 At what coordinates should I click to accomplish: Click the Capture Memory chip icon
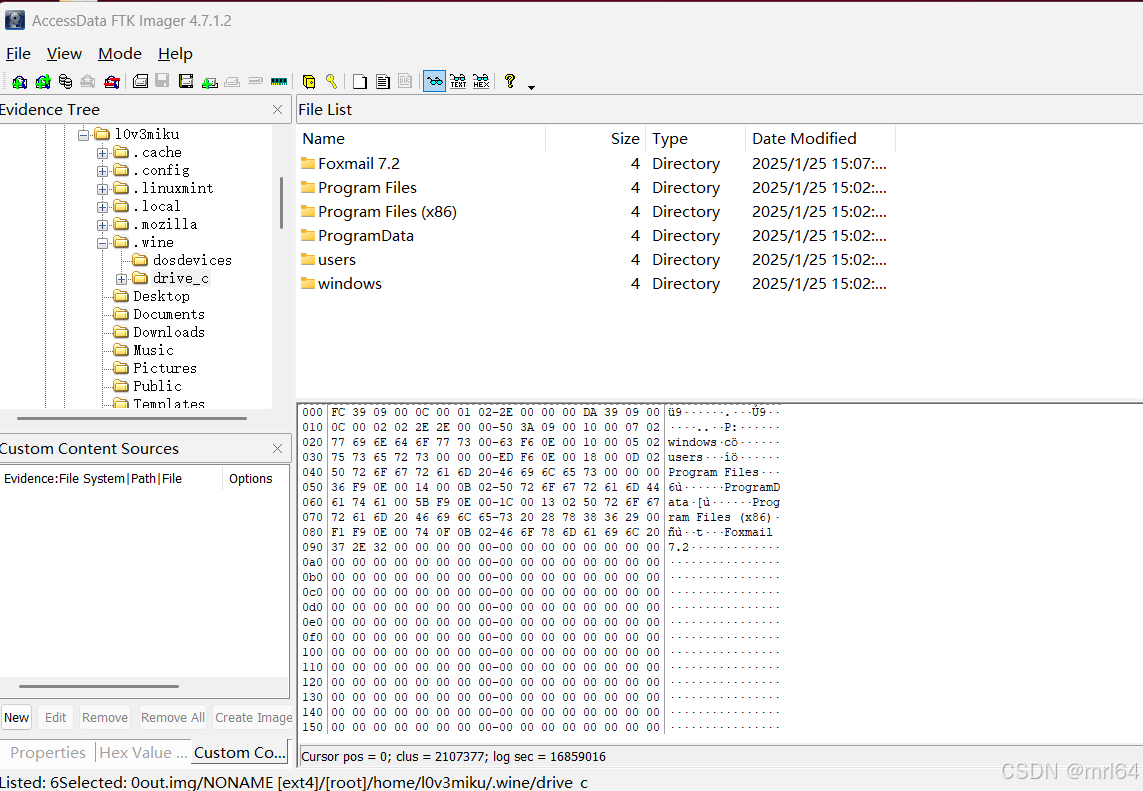point(278,82)
